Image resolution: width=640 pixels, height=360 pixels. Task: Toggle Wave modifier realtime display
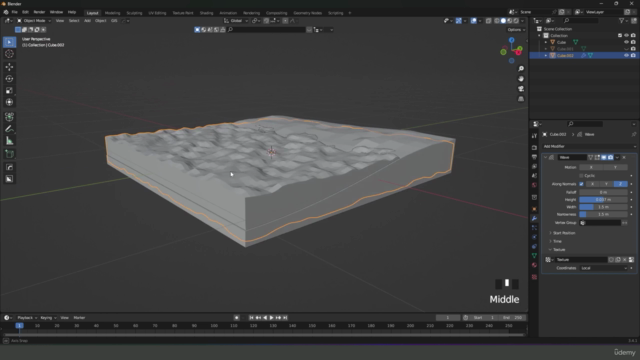point(604,157)
